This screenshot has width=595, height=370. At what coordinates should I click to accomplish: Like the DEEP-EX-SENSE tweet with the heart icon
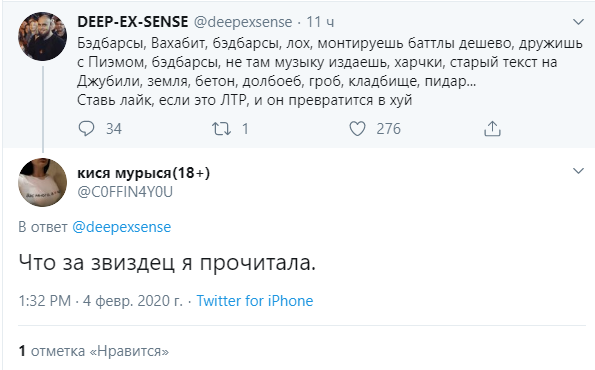coord(357,129)
